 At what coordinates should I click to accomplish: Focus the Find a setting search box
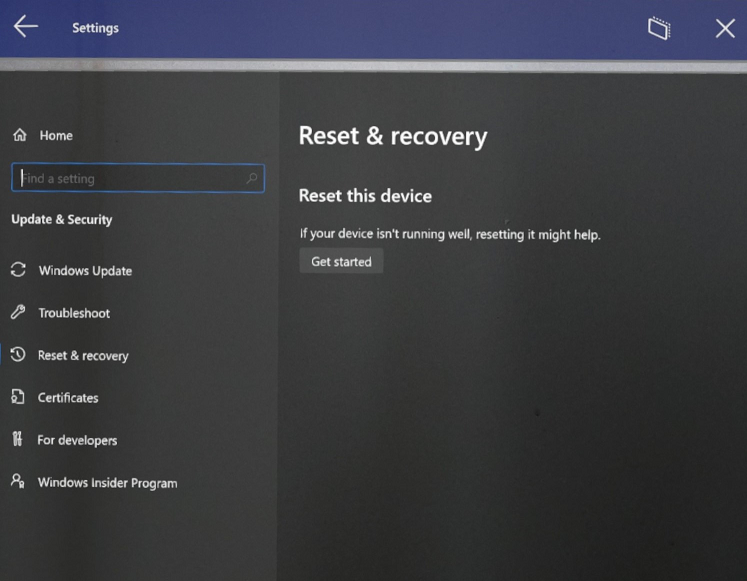coord(138,178)
